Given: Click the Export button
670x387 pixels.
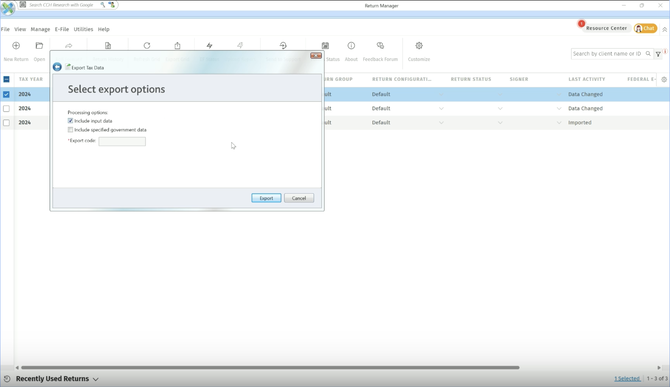Looking at the screenshot, I should coord(266,198).
